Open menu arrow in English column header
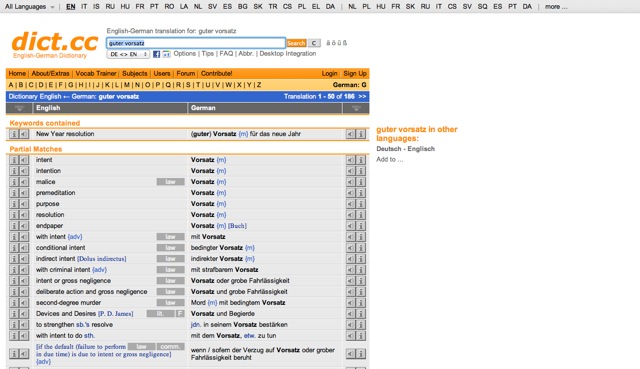This screenshot has width=640, height=369. (x=19, y=108)
